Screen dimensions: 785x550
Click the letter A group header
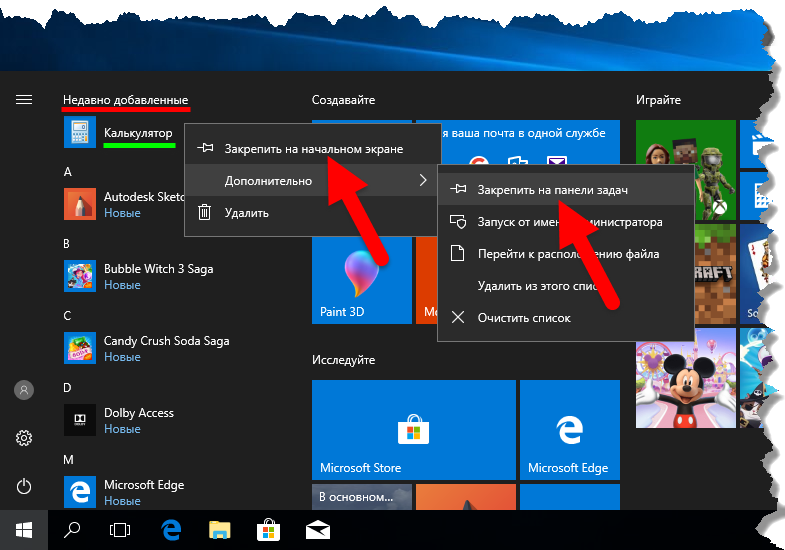(68, 172)
